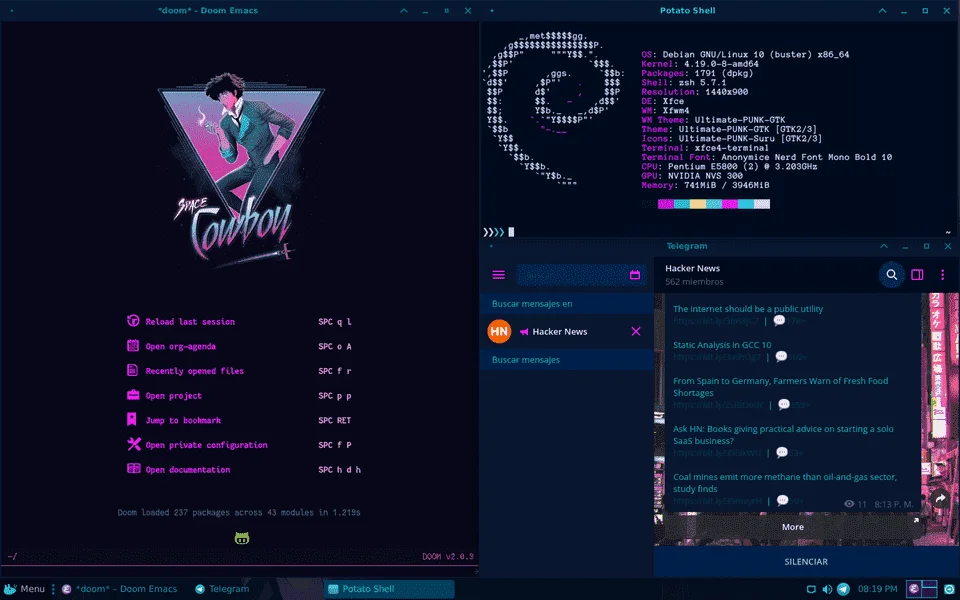960x600 pixels.
Task: Click the search icon in Hacker News chat header
Action: tap(891, 275)
